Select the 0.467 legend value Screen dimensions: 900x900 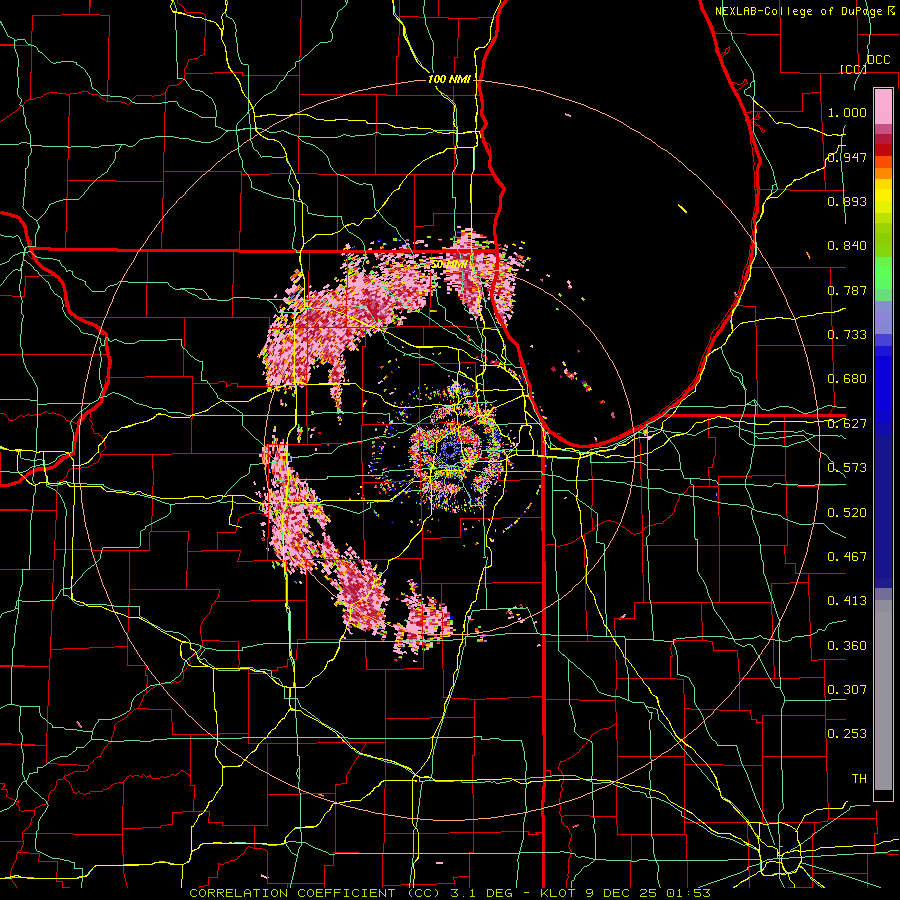point(847,557)
